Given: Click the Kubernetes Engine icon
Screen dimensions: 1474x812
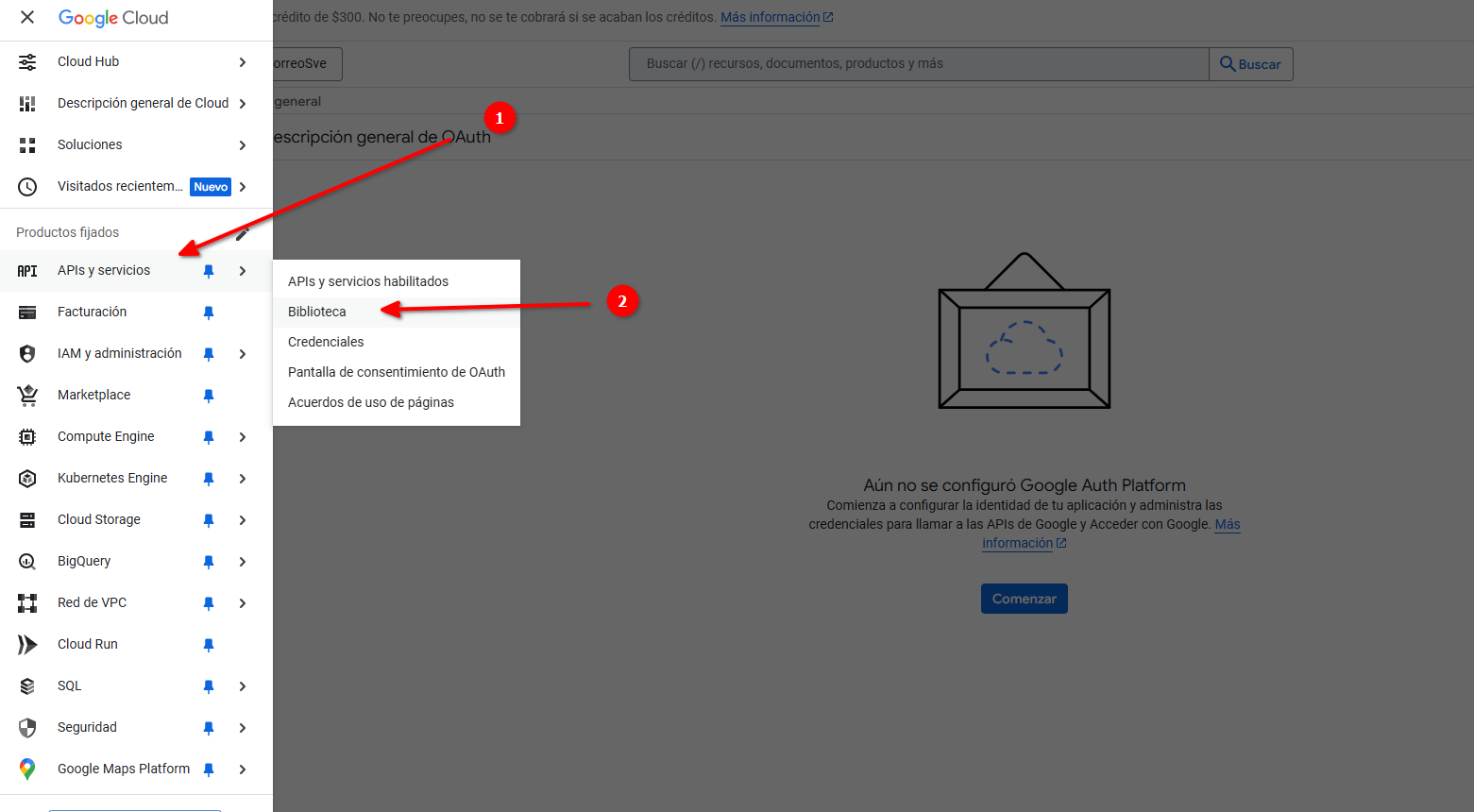Looking at the screenshot, I should [x=27, y=479].
